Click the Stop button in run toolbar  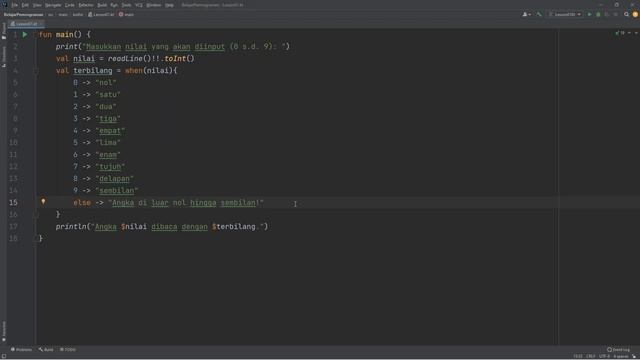click(616, 14)
